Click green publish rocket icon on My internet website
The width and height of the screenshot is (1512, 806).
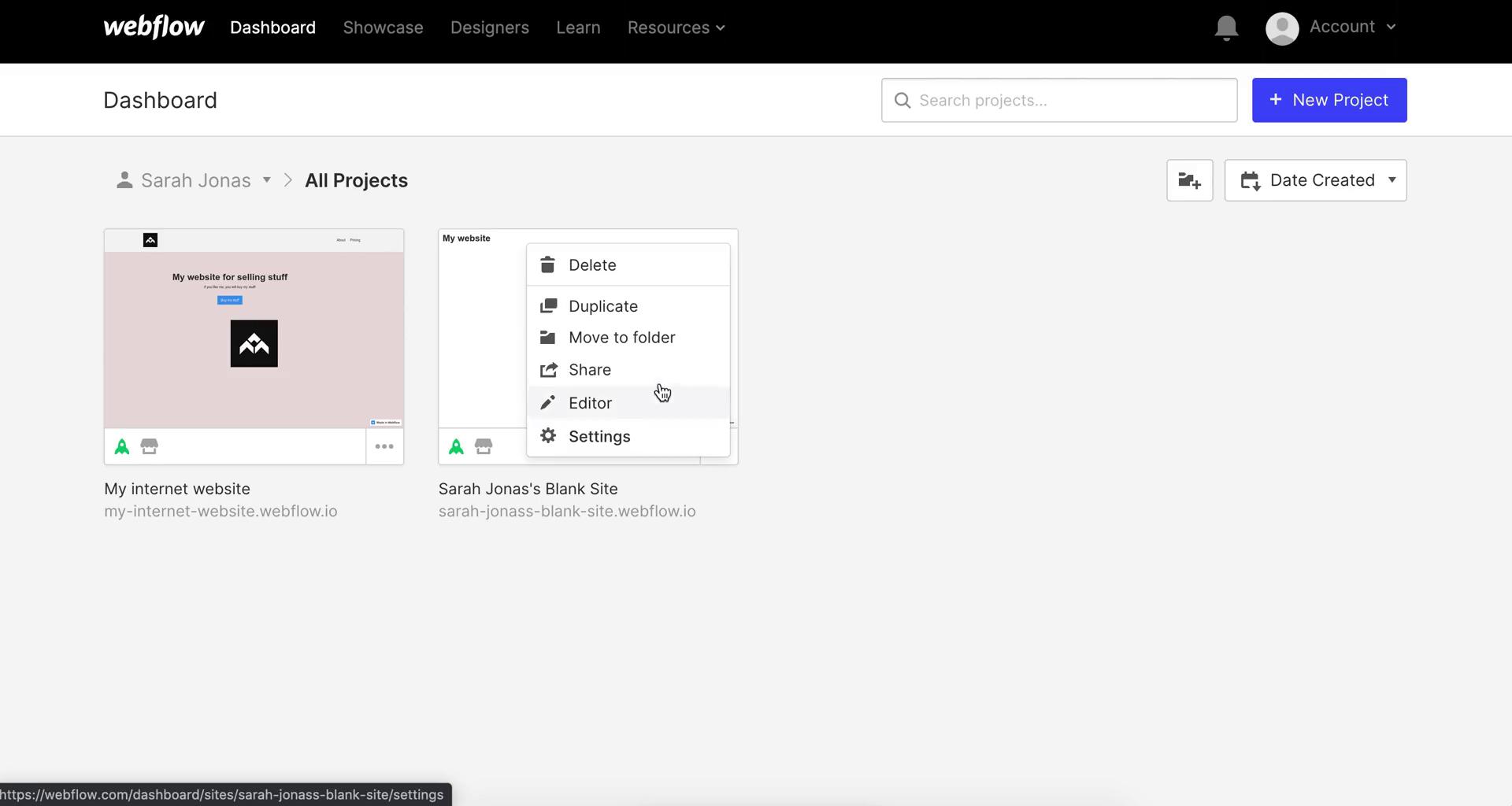(122, 447)
